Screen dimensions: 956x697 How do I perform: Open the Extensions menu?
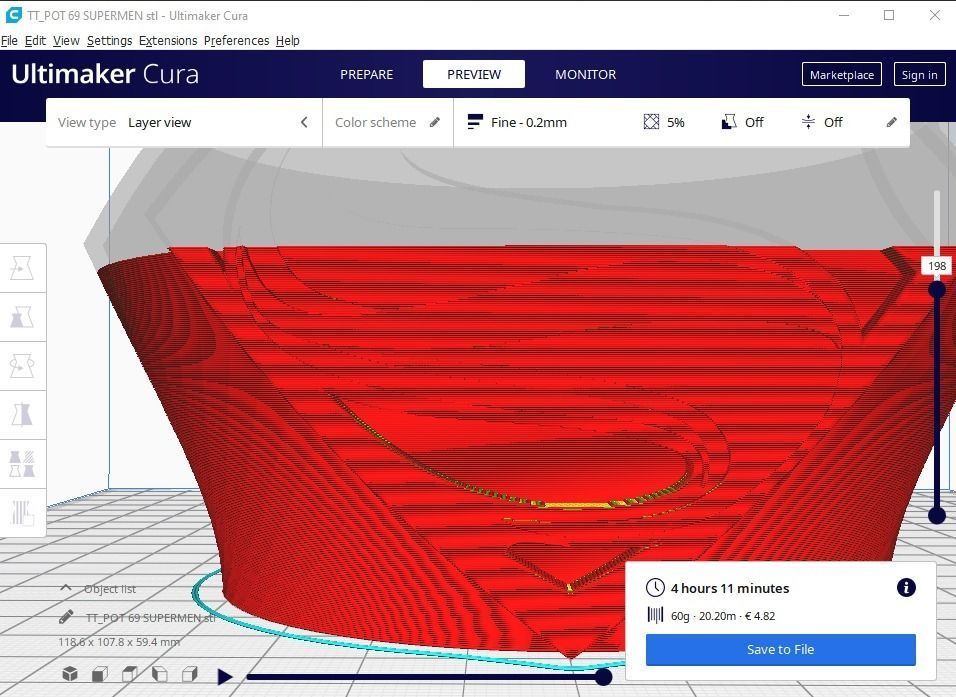click(x=168, y=40)
